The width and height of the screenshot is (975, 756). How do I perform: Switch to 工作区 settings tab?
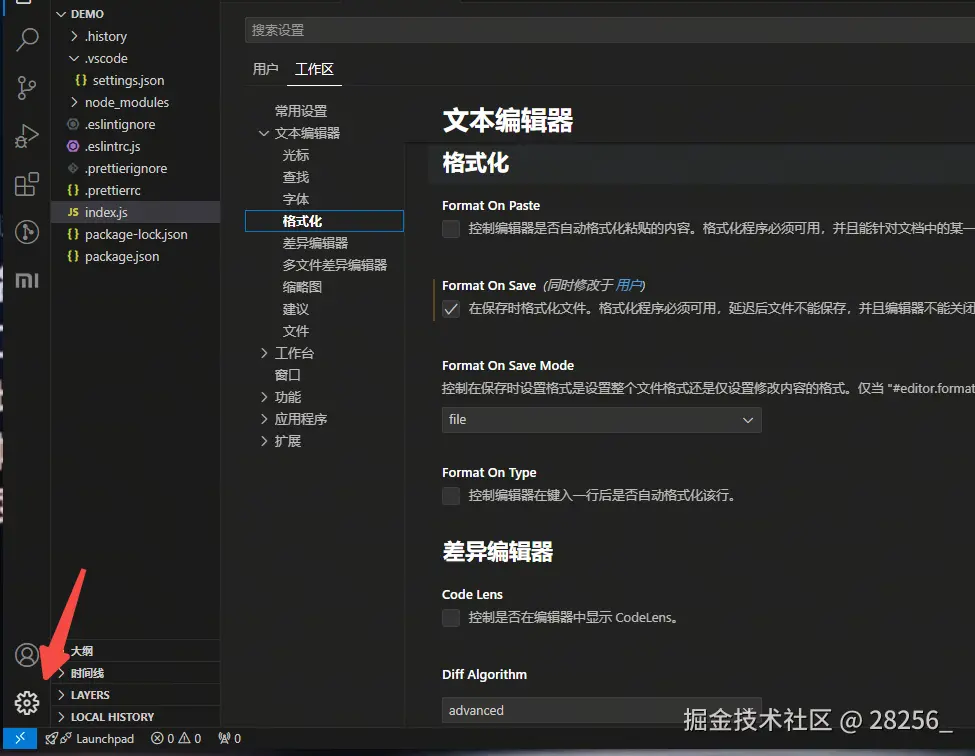click(314, 69)
